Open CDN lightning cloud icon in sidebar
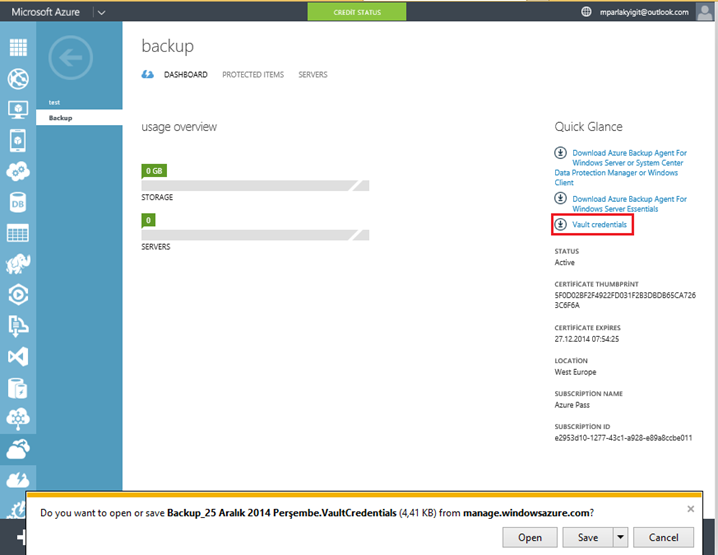 (18, 480)
